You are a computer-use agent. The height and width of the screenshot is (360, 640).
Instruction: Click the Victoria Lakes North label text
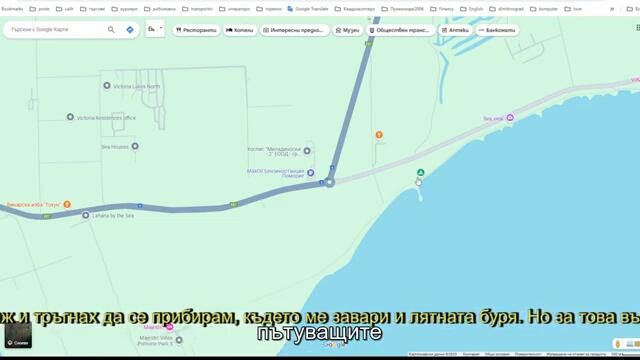[x=137, y=86]
